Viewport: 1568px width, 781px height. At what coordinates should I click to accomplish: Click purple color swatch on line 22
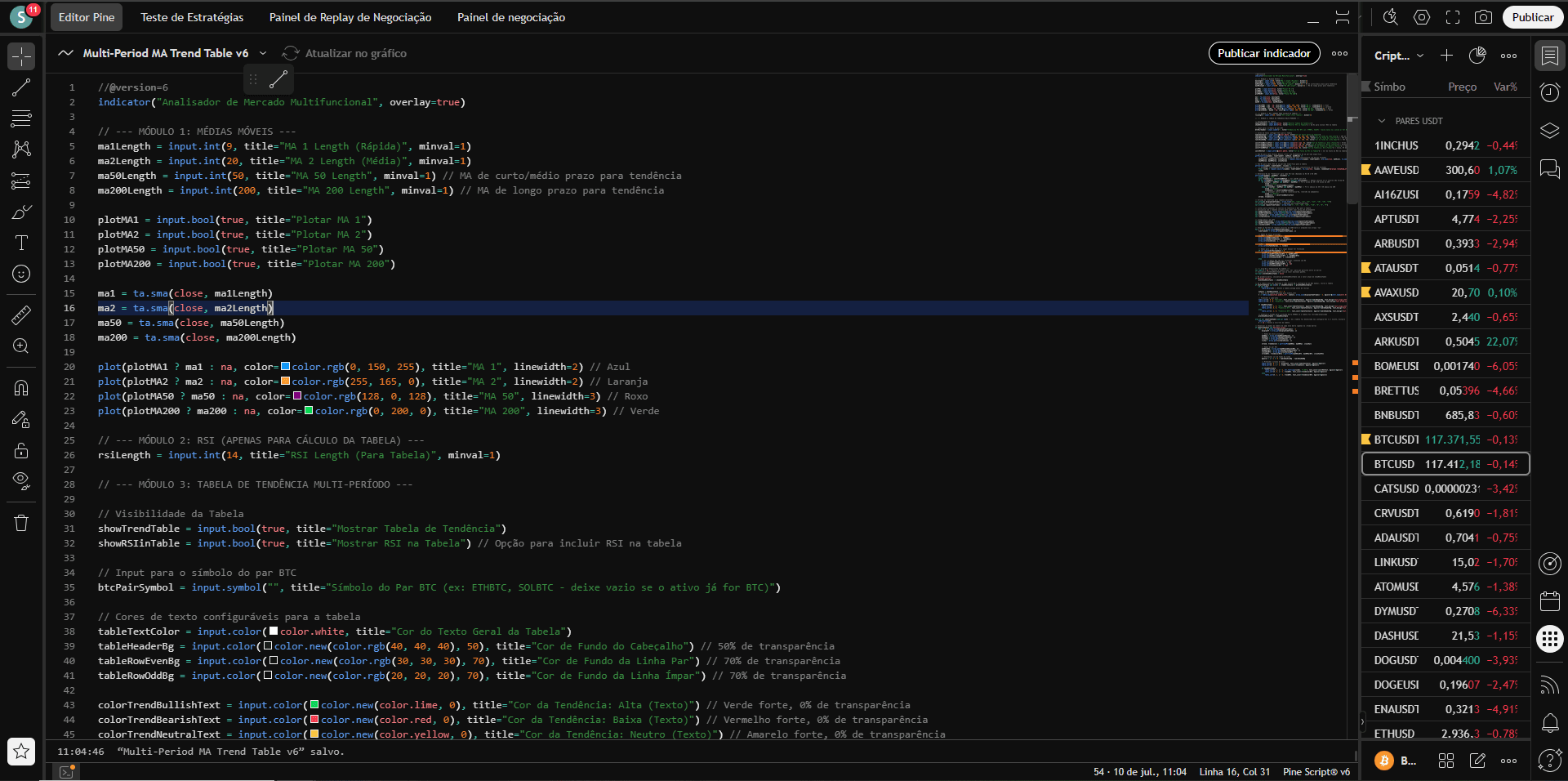click(x=297, y=396)
